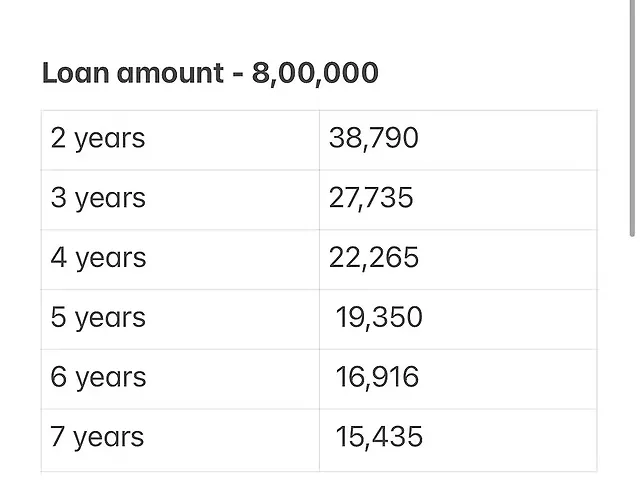640x480 pixels.
Task: Select the 22,265 value
Action: click(374, 258)
